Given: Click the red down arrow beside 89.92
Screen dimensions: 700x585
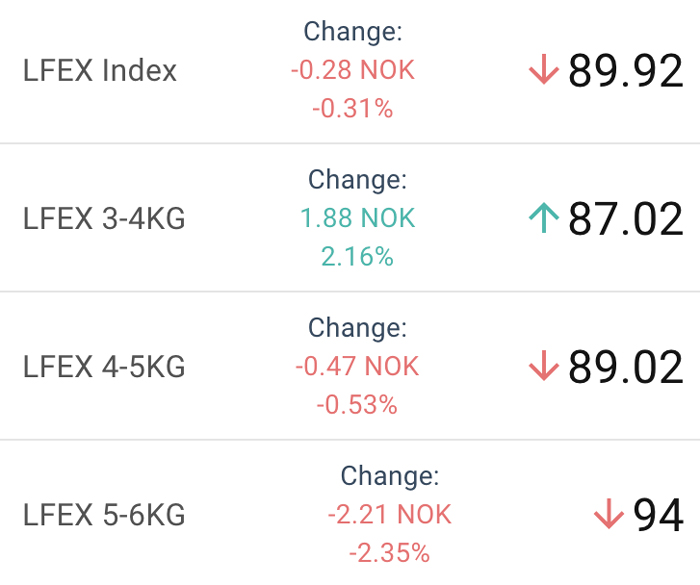Looking at the screenshot, I should point(543,69).
